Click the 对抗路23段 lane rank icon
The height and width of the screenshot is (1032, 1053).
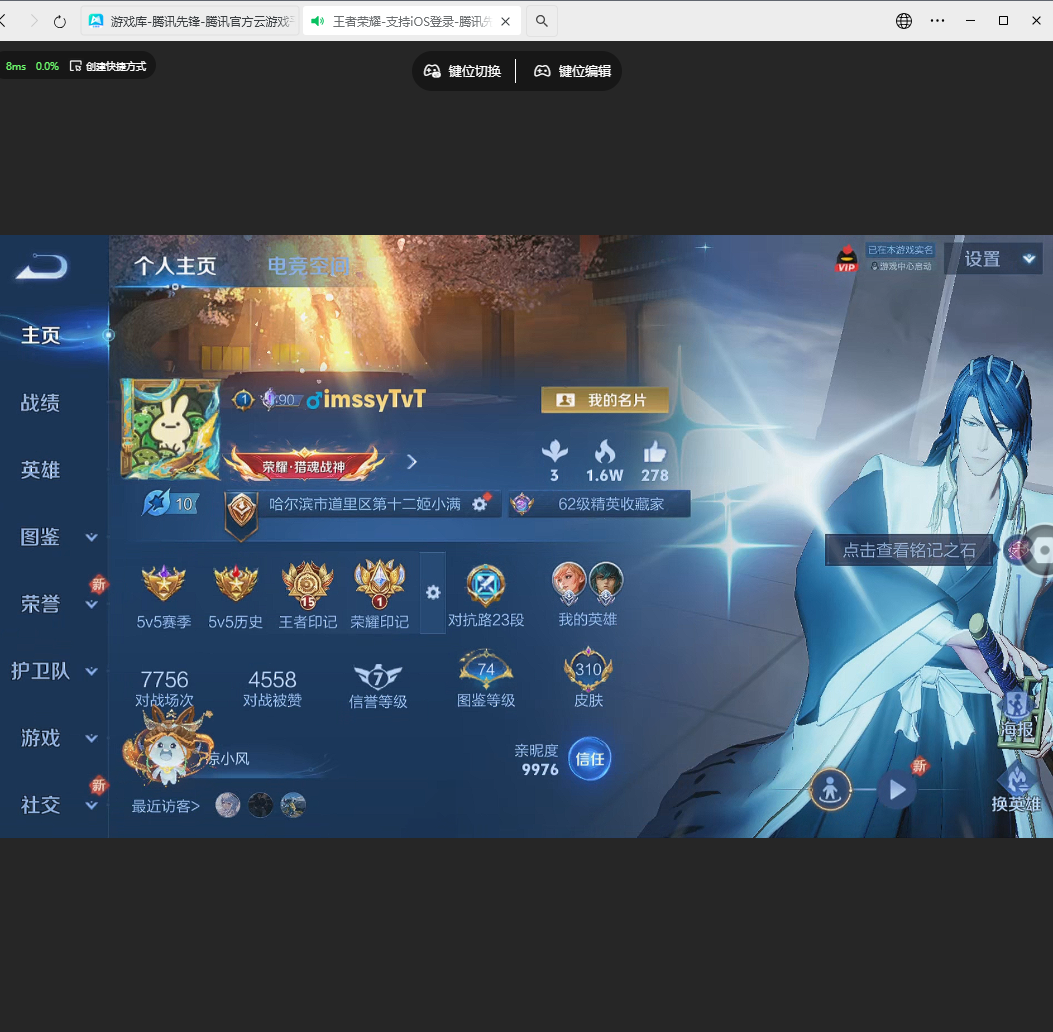[x=486, y=585]
